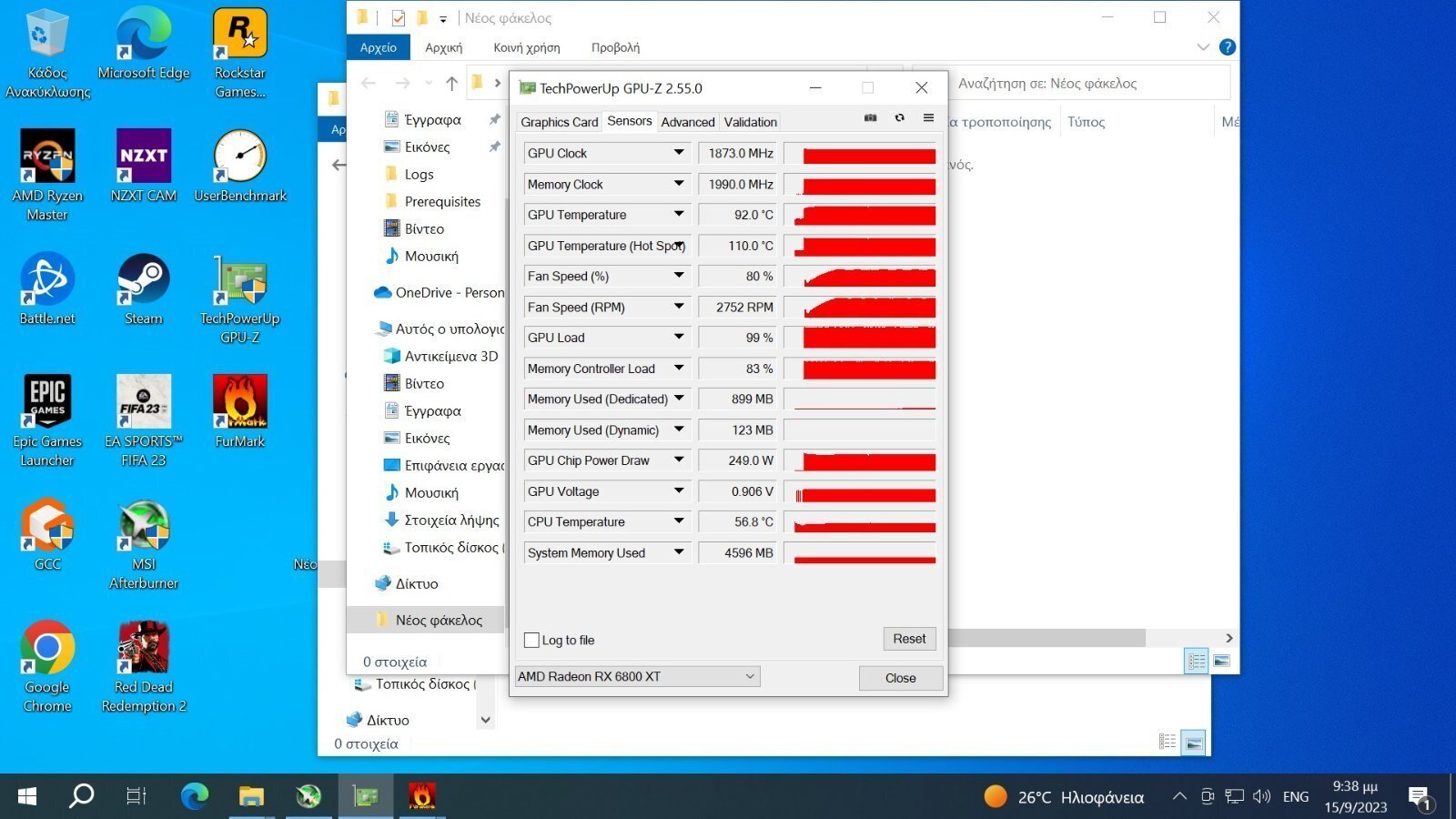
Task: Open Explorer help question mark icon
Action: (1227, 47)
